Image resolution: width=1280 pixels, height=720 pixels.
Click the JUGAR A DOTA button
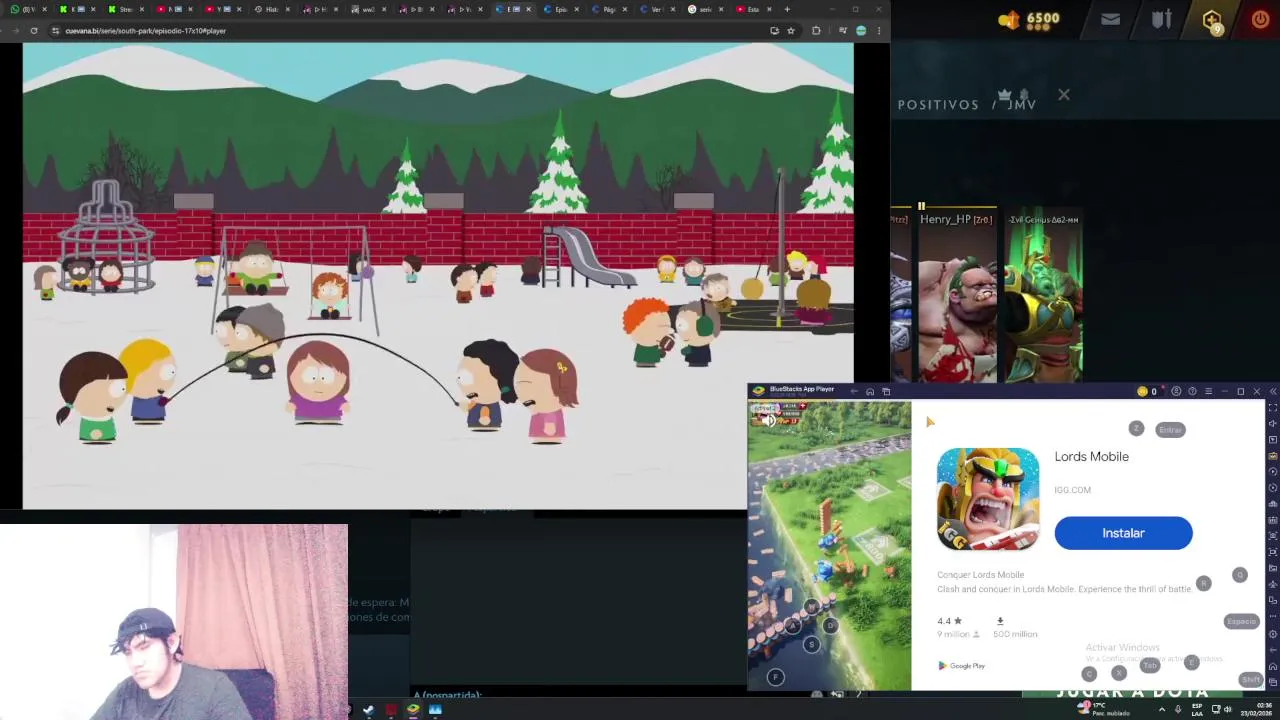point(1132,691)
